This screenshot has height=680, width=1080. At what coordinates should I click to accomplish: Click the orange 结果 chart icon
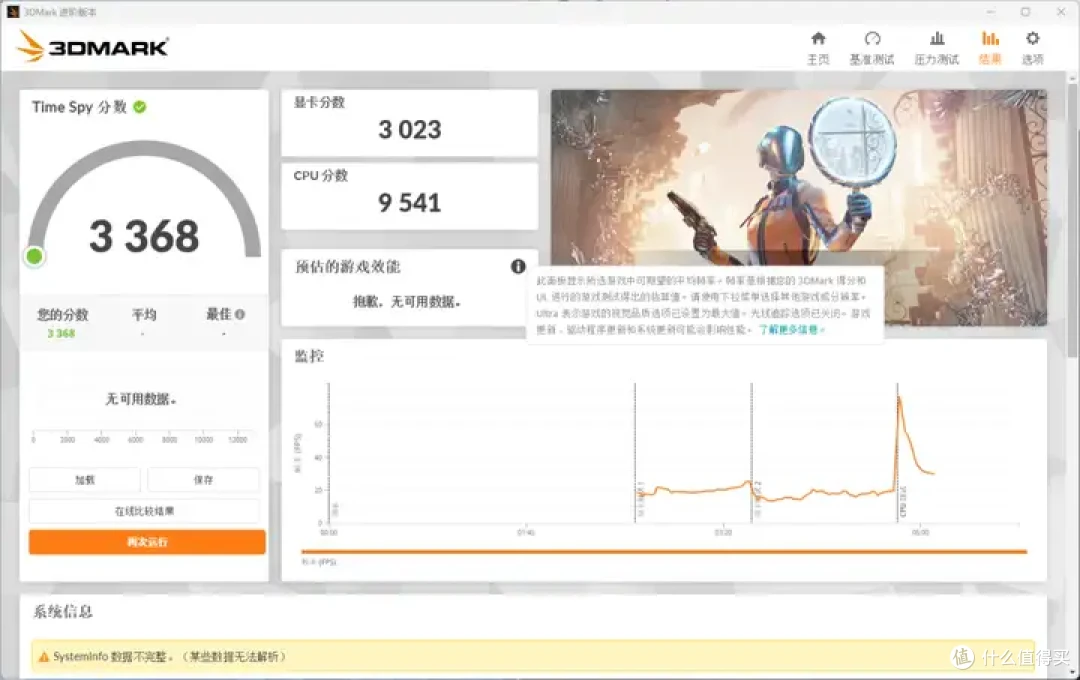pos(990,37)
